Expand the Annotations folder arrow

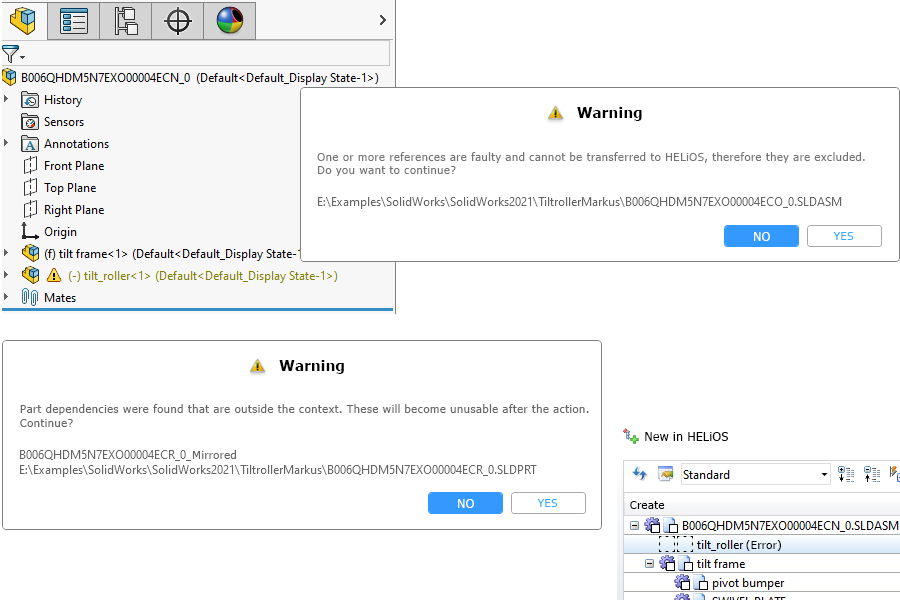[6, 143]
